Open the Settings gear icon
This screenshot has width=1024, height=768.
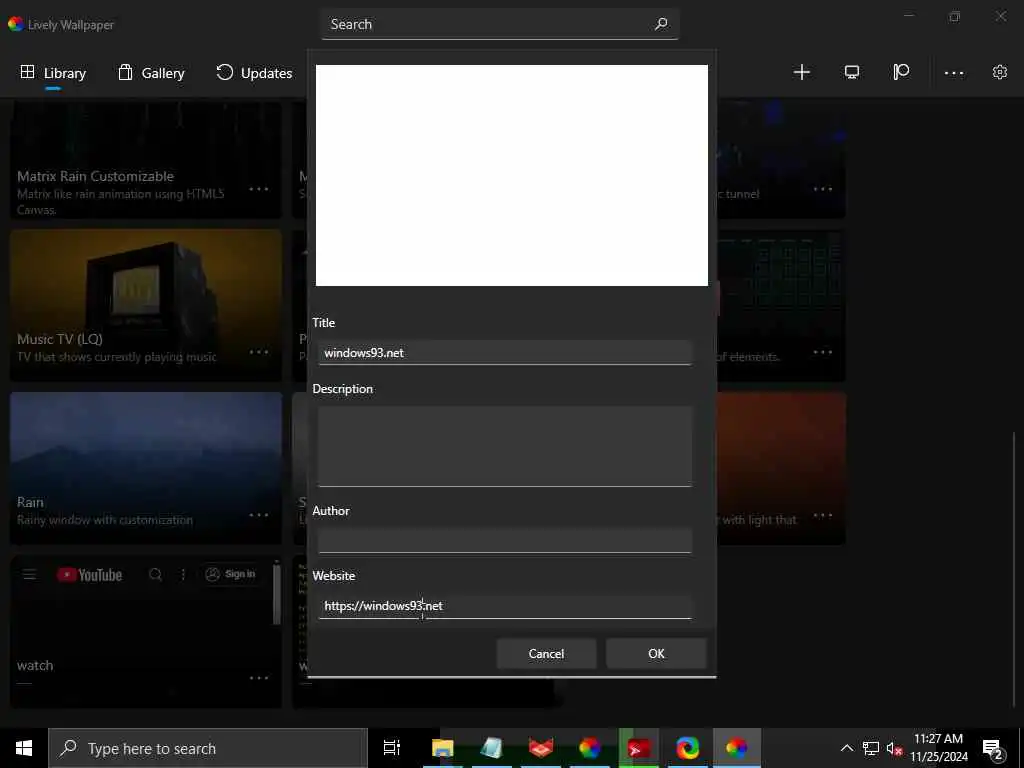click(x=1000, y=72)
